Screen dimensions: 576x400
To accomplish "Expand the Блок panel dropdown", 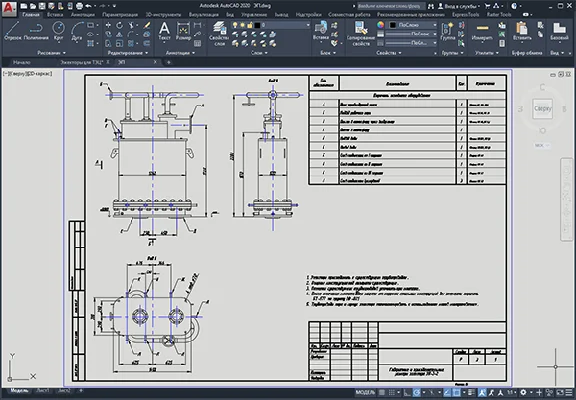I will pos(328,53).
